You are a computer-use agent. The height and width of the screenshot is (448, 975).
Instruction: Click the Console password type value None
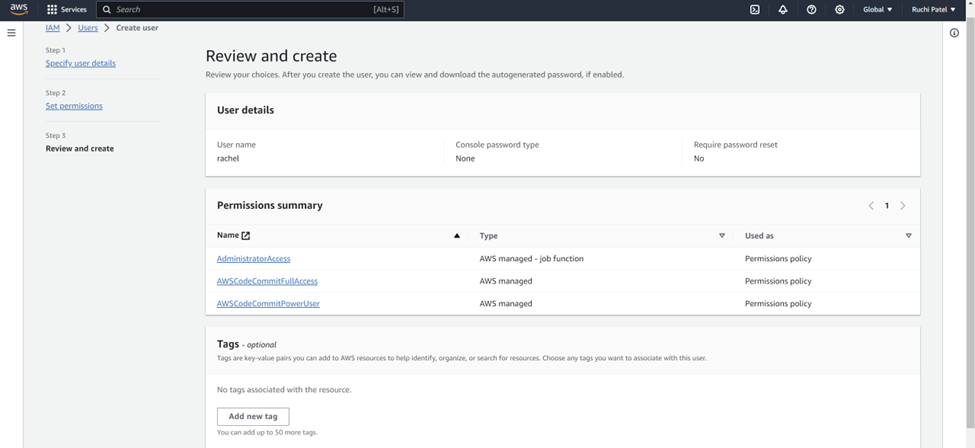click(464, 159)
